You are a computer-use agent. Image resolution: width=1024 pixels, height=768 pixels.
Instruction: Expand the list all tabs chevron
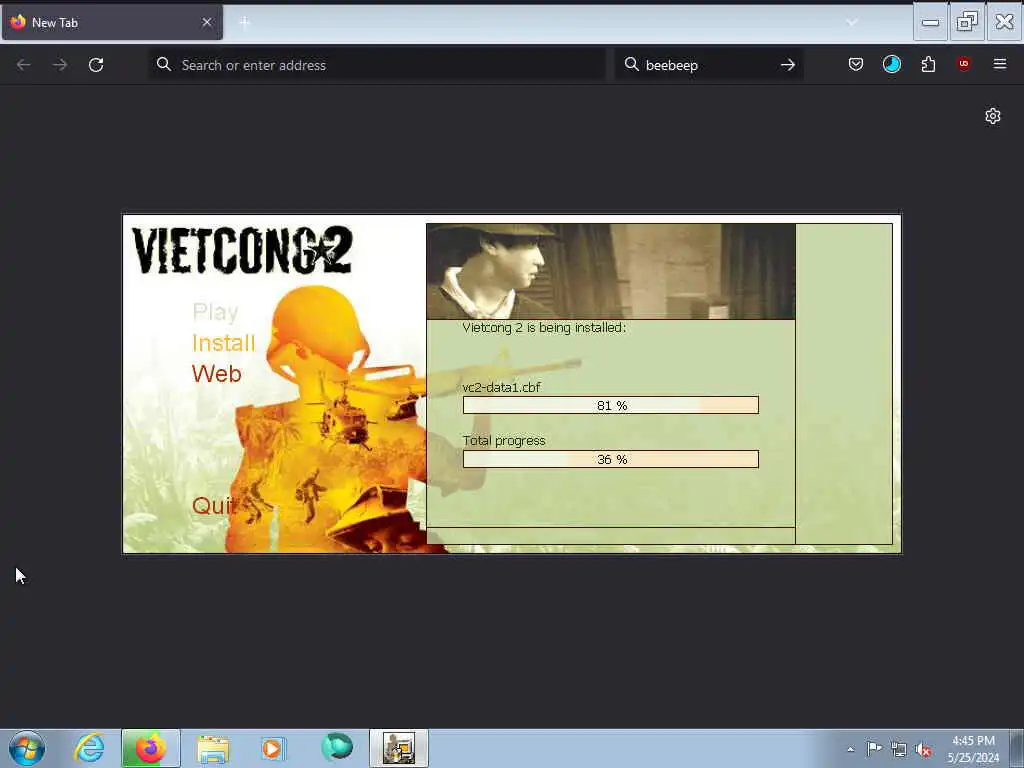[851, 22]
